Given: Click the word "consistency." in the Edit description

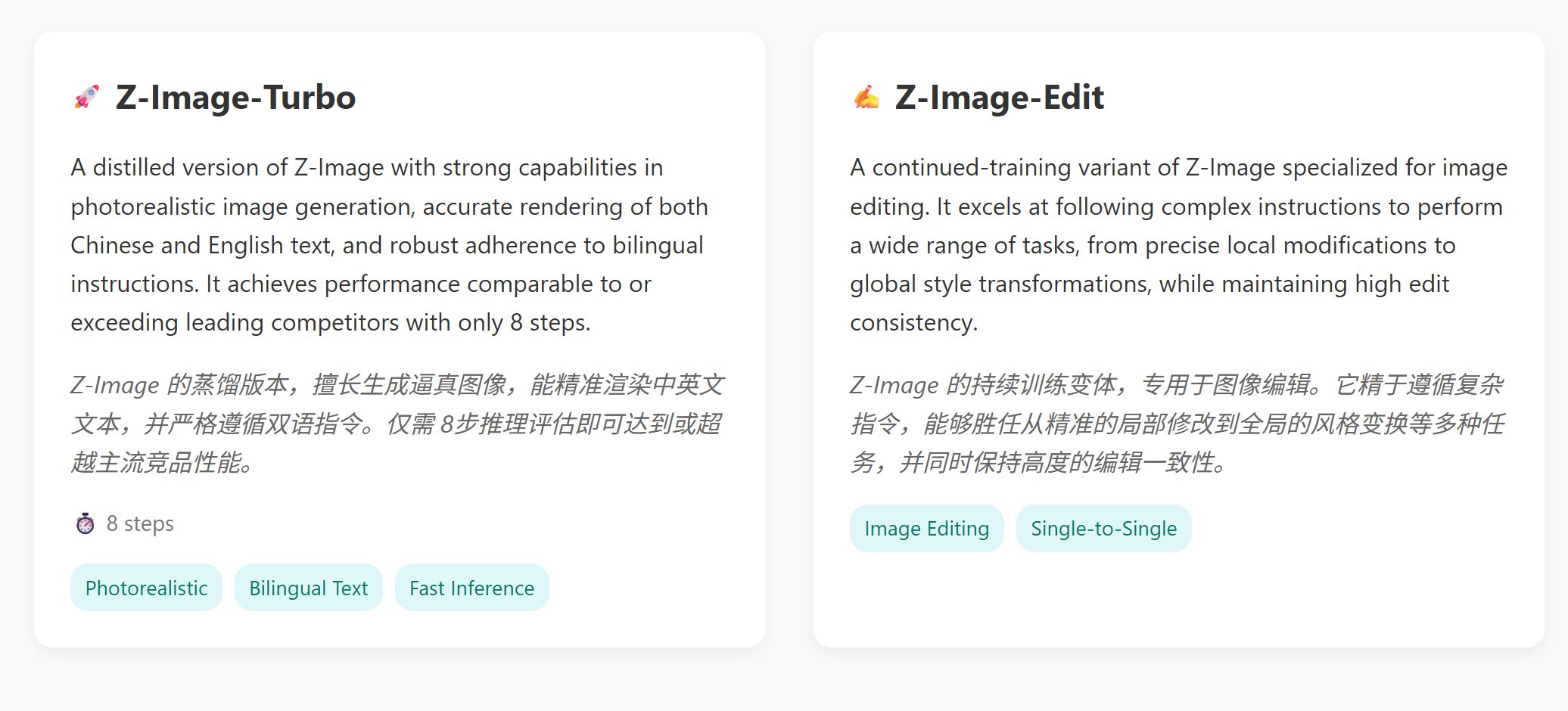Looking at the screenshot, I should click(913, 323).
